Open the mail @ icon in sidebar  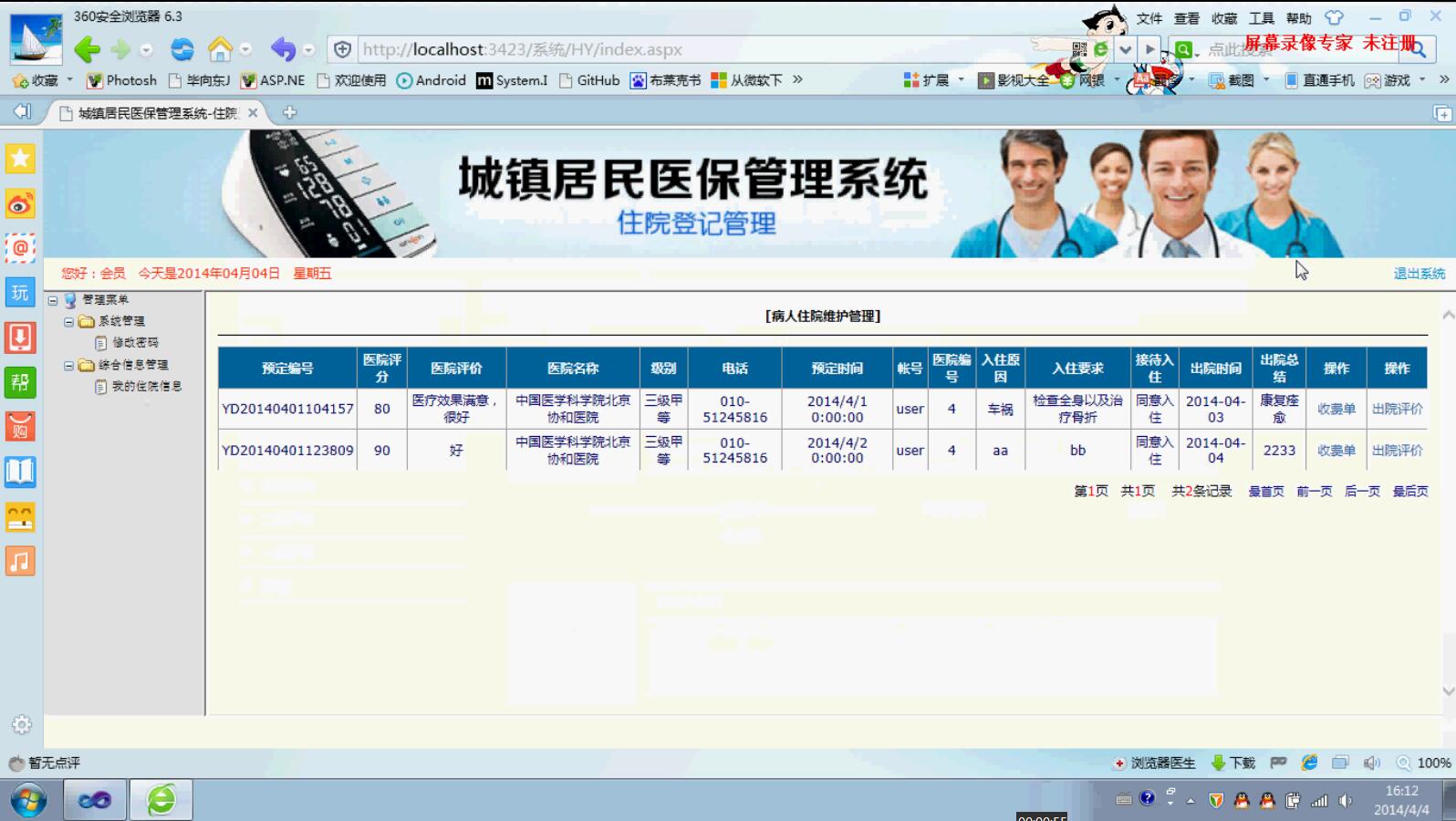click(x=20, y=248)
